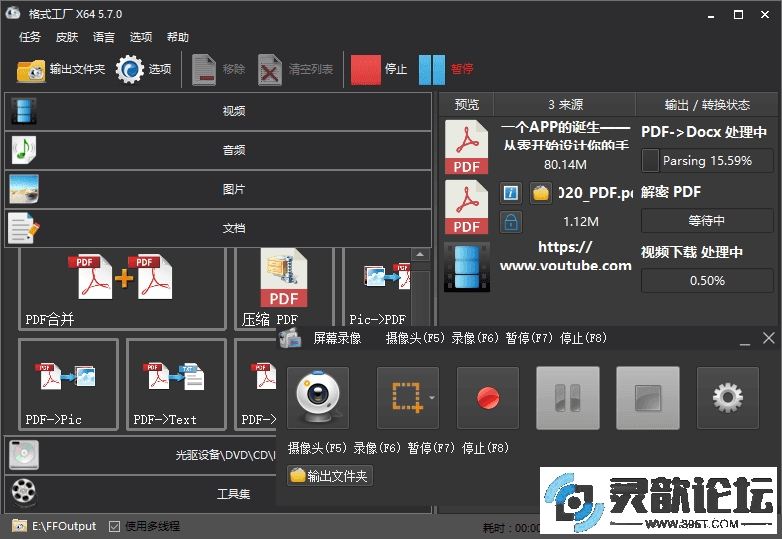The width and height of the screenshot is (782, 539).
Task: Click the 3 来源 column header
Action: click(565, 105)
